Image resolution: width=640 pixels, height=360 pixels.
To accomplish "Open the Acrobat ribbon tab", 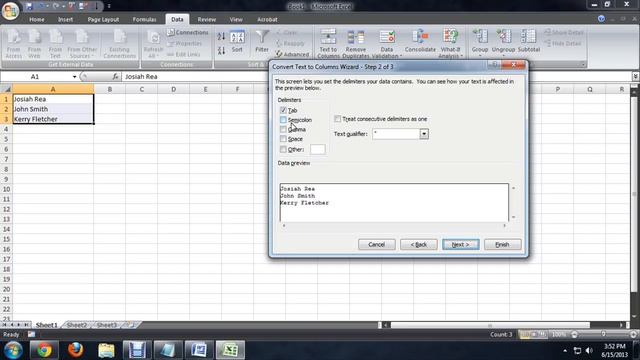I will [x=267, y=19].
